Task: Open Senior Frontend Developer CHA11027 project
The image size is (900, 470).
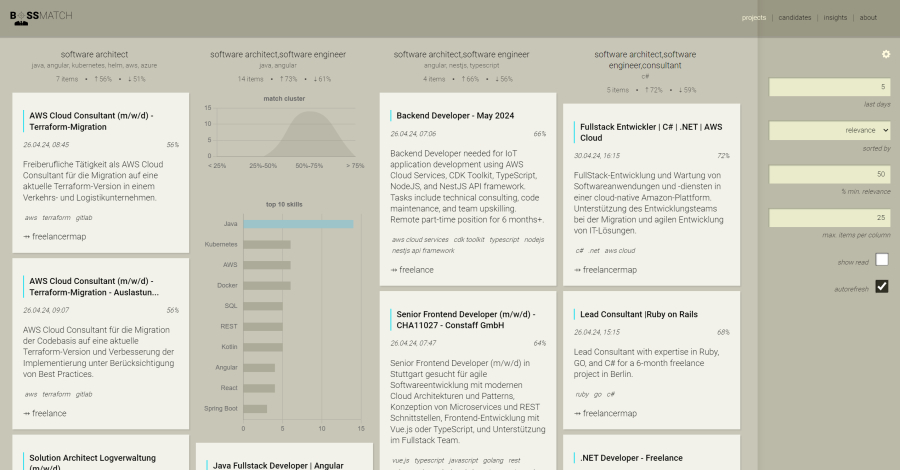Action: point(465,320)
